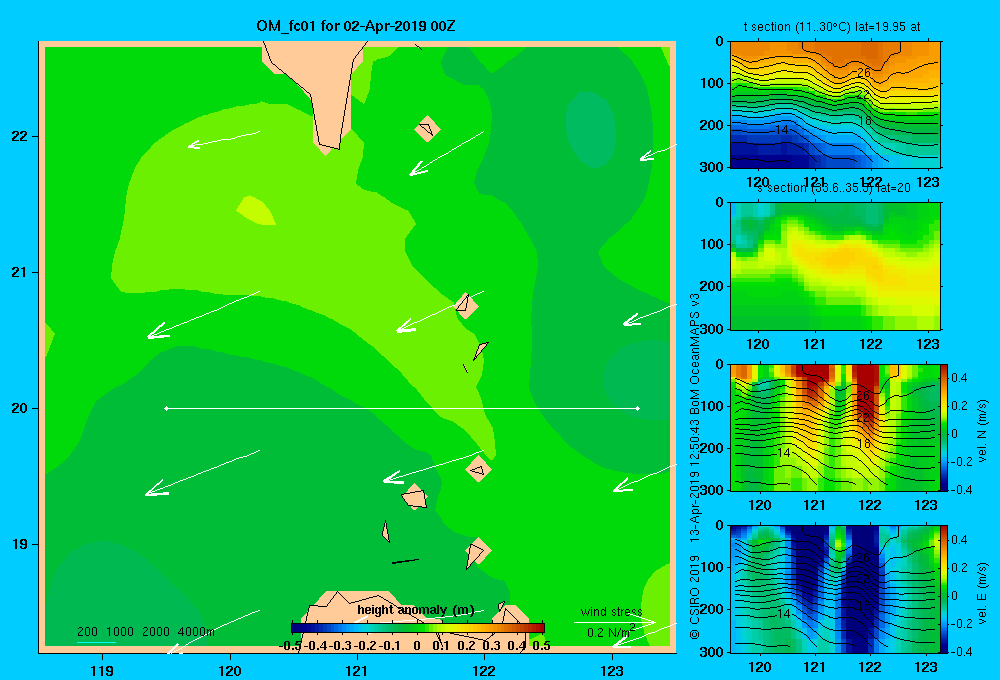Select the vel. N color bar
This screenshot has width=1000, height=680.
point(945,427)
